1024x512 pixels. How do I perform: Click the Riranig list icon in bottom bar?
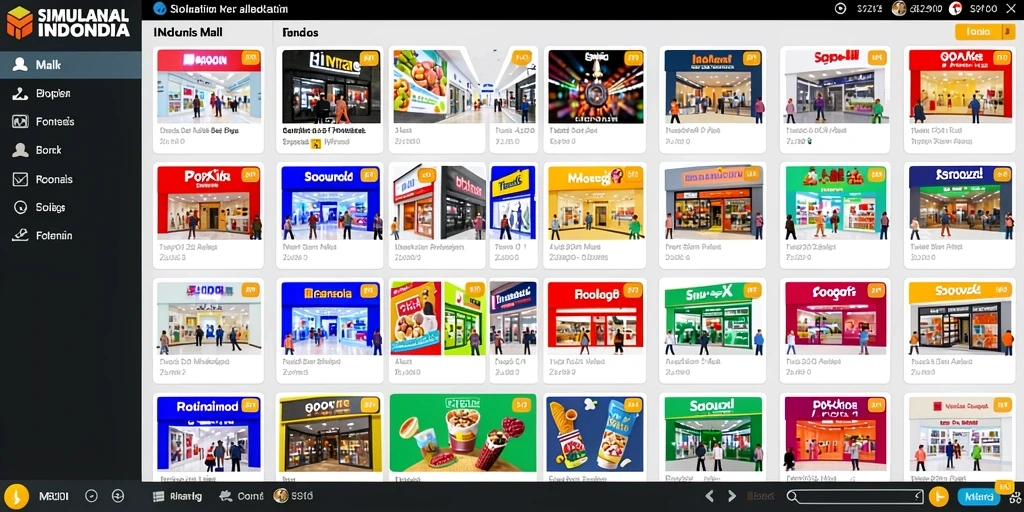pos(158,496)
